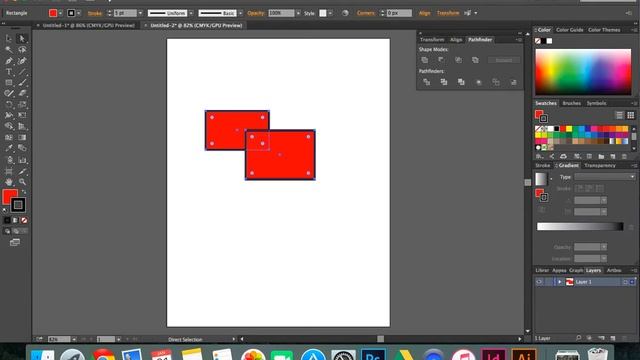Reset default fill and stroke in toolbox
640x360 pixels.
pyautogui.click(x=5, y=210)
